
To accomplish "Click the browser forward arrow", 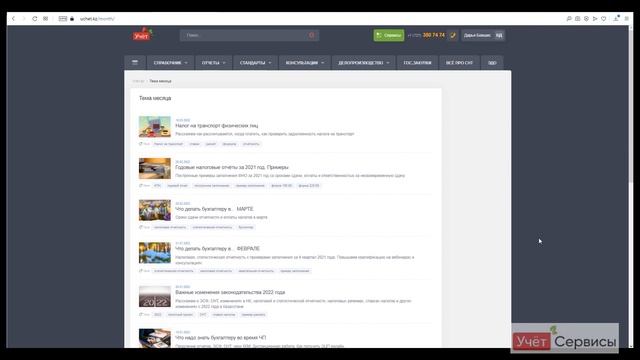I will [x=24, y=19].
